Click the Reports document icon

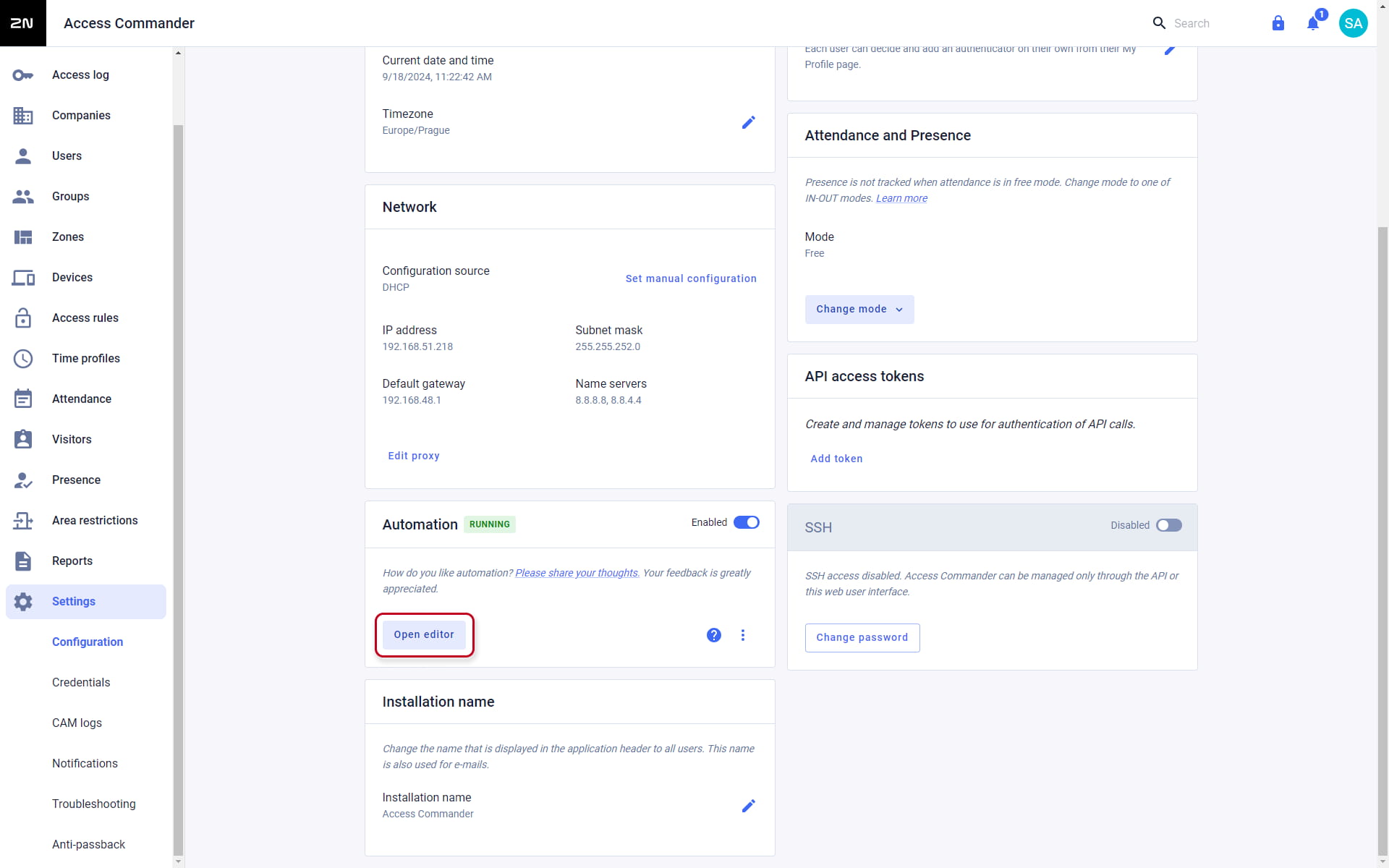[23, 561]
